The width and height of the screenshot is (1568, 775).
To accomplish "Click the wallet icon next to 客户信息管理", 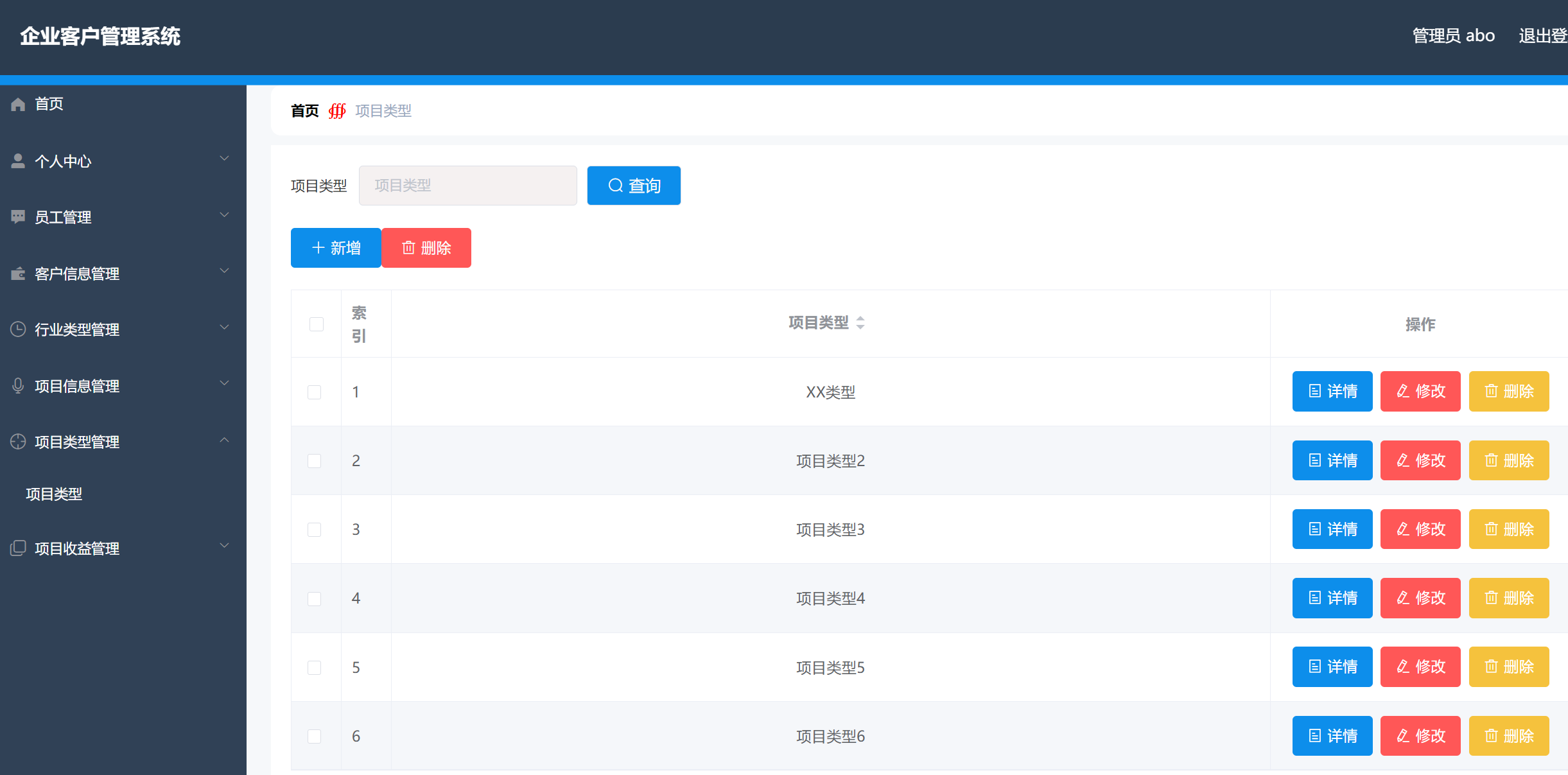I will tap(18, 274).
